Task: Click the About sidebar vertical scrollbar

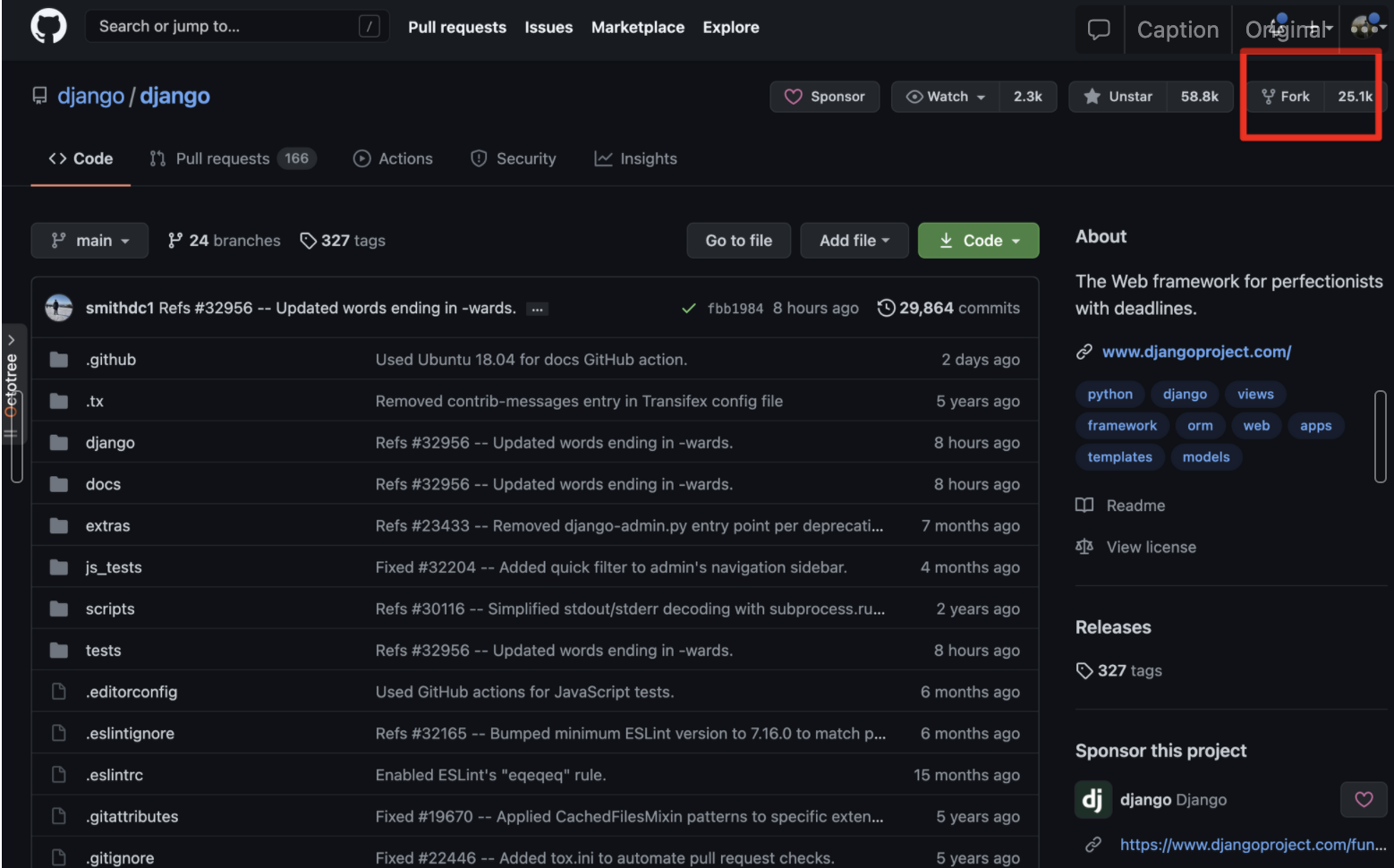Action: click(1380, 436)
